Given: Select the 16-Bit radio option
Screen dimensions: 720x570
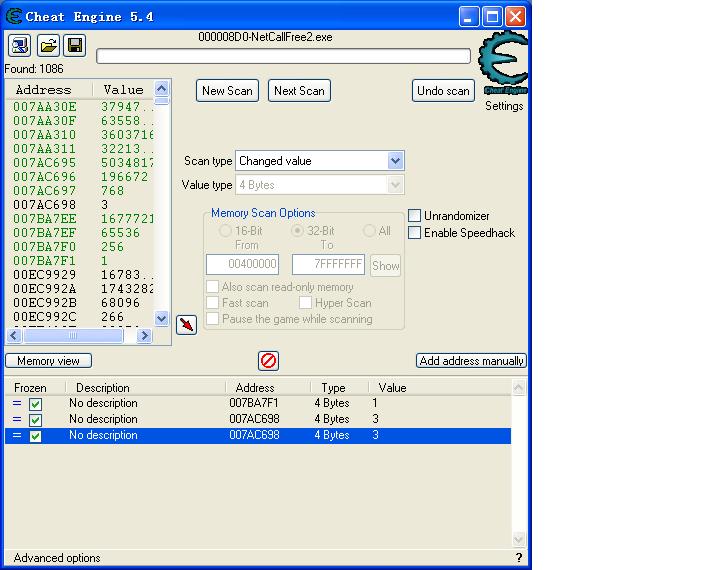Looking at the screenshot, I should (x=225, y=231).
